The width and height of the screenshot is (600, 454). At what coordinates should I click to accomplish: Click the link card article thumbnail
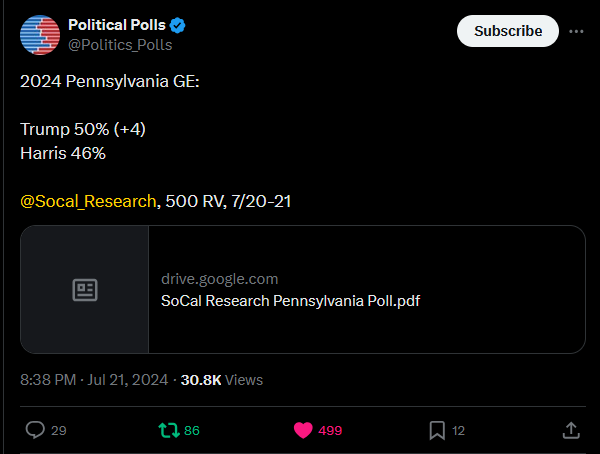click(85, 290)
